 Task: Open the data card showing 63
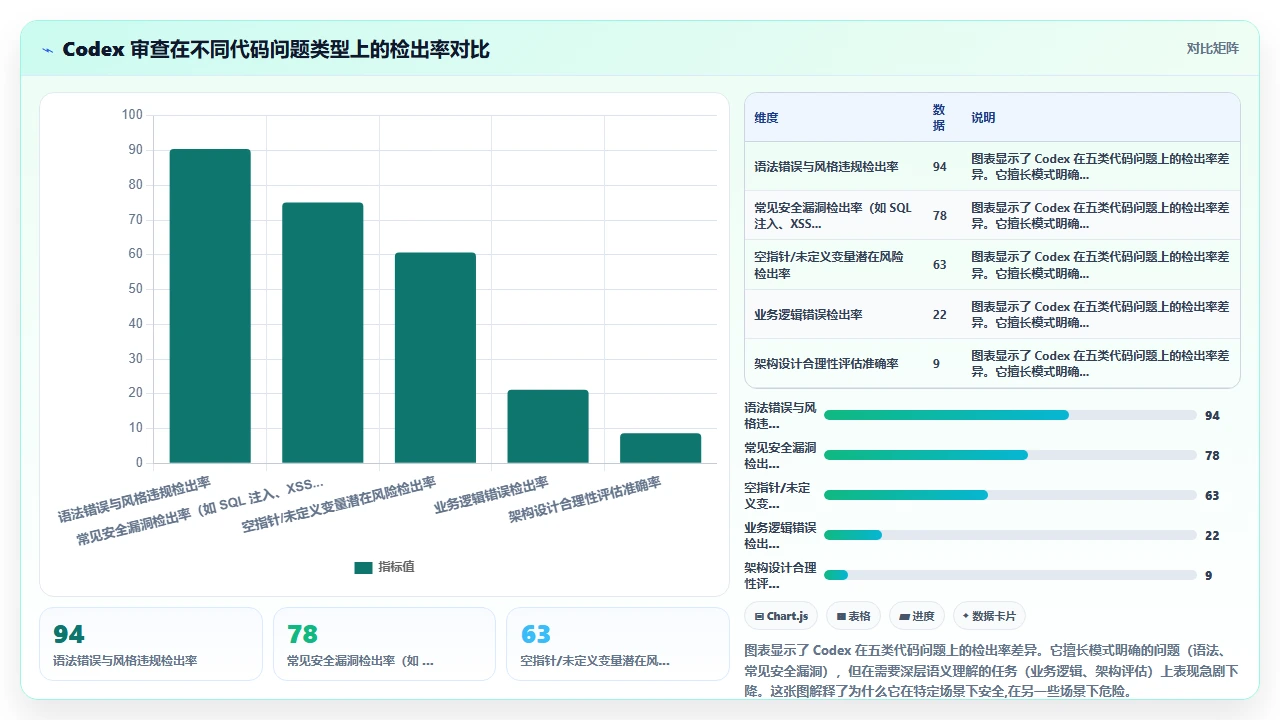618,644
